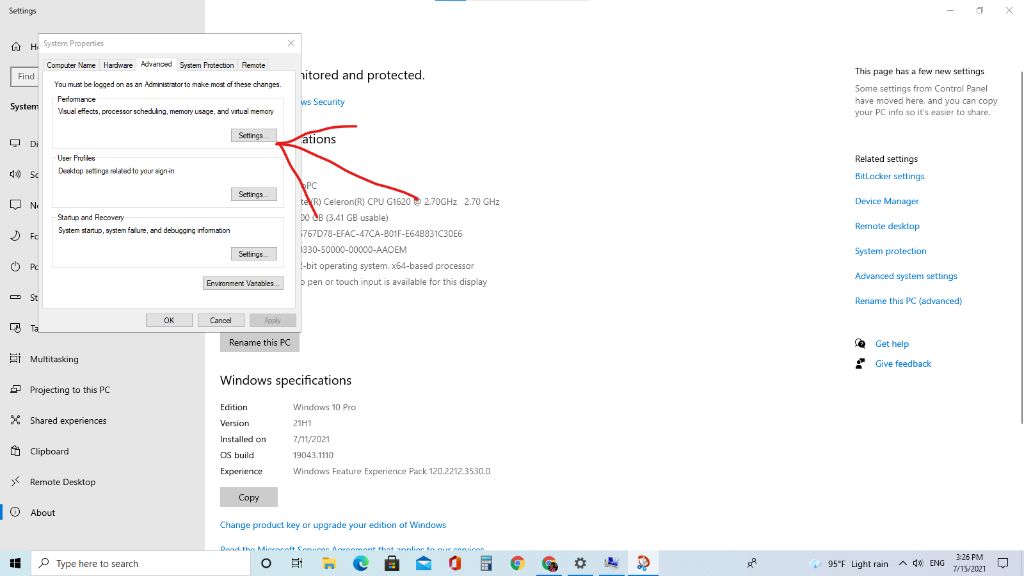Click the Settings page vertical scrollbar
The height and width of the screenshot is (576, 1024).
pyautogui.click(x=1021, y=246)
